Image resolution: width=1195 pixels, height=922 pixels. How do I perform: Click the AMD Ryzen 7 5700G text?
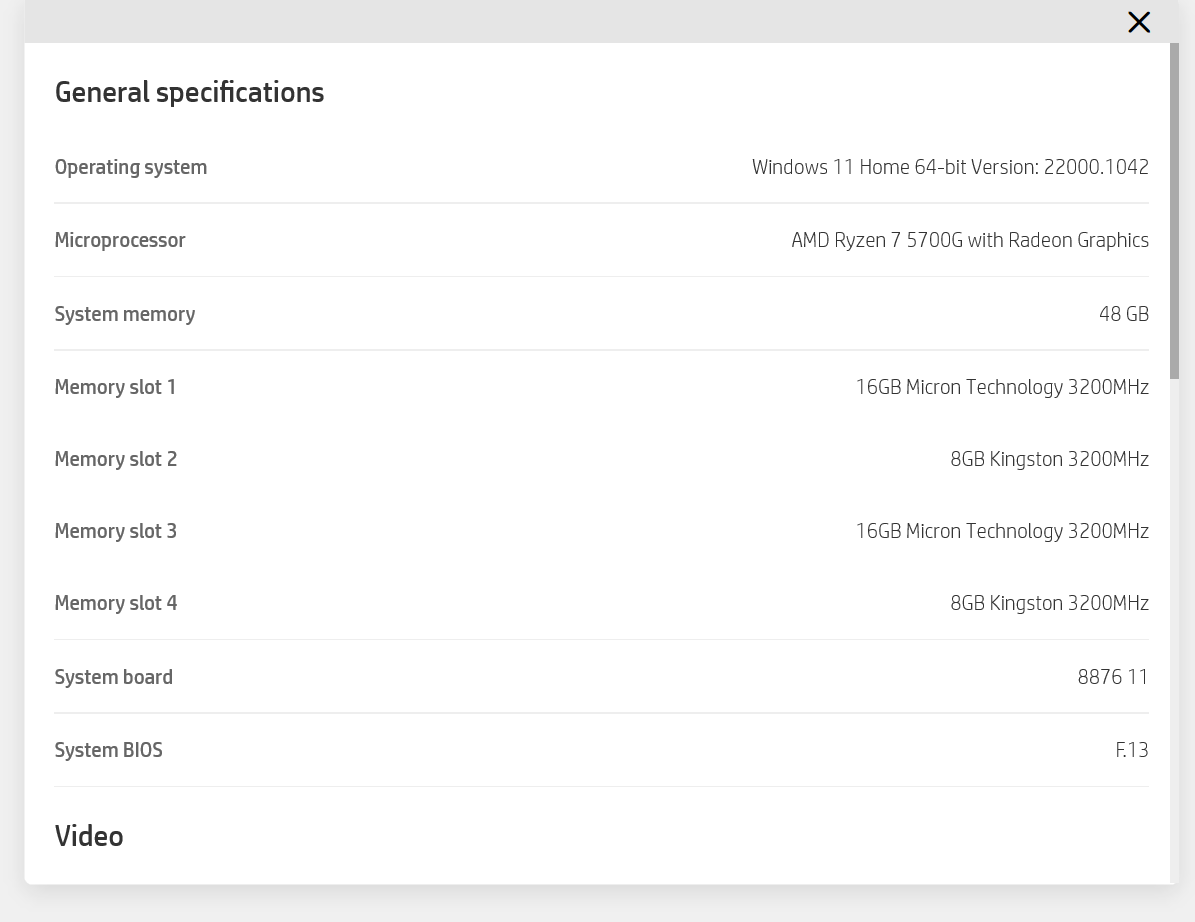(x=969, y=240)
